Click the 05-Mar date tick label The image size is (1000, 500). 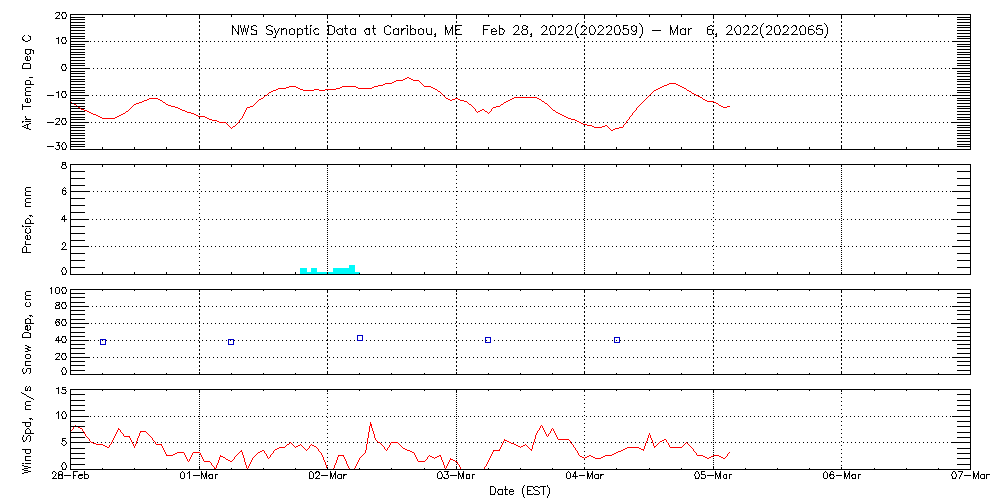tap(713, 477)
